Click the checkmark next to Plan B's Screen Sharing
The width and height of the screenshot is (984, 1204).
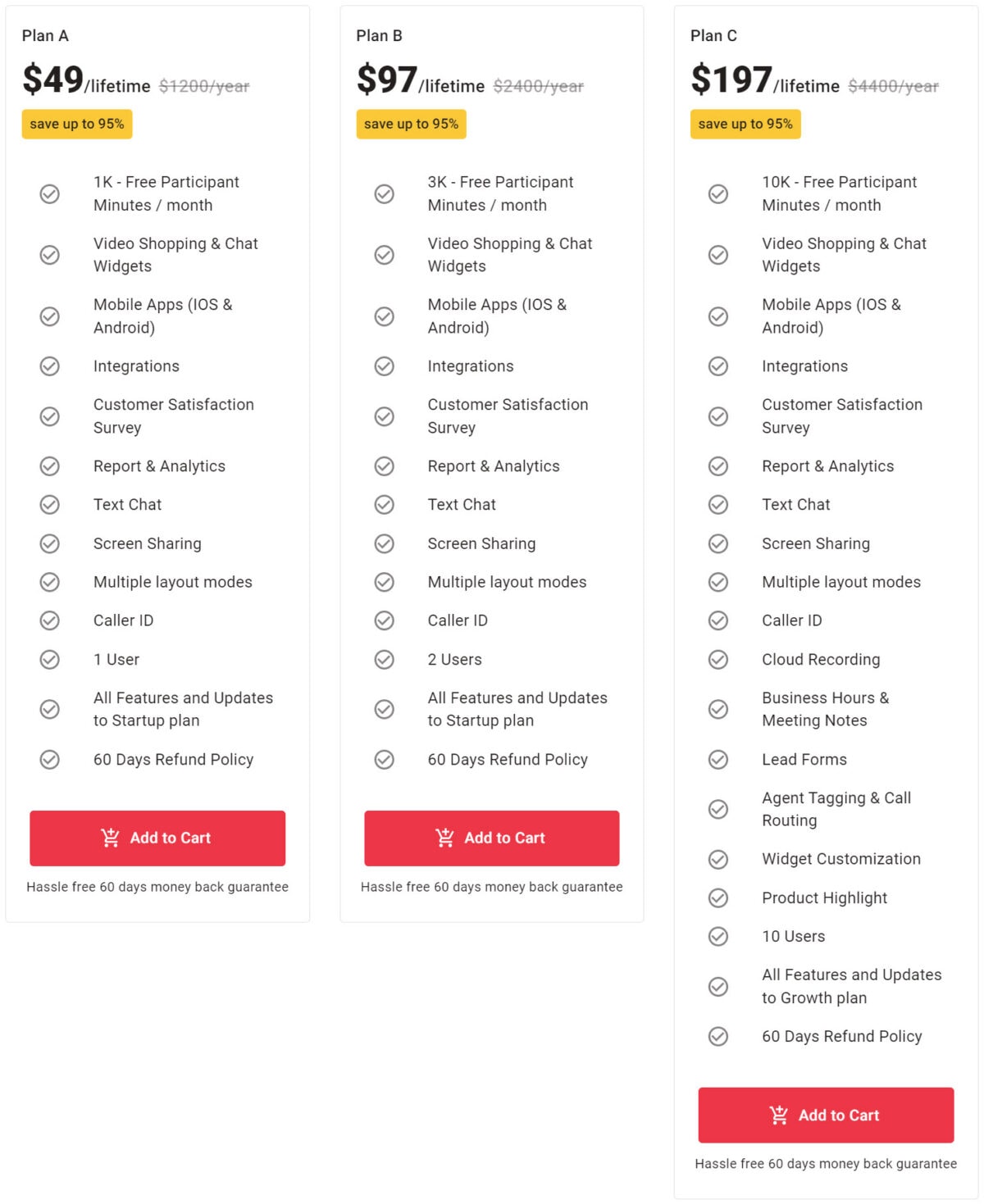click(384, 543)
